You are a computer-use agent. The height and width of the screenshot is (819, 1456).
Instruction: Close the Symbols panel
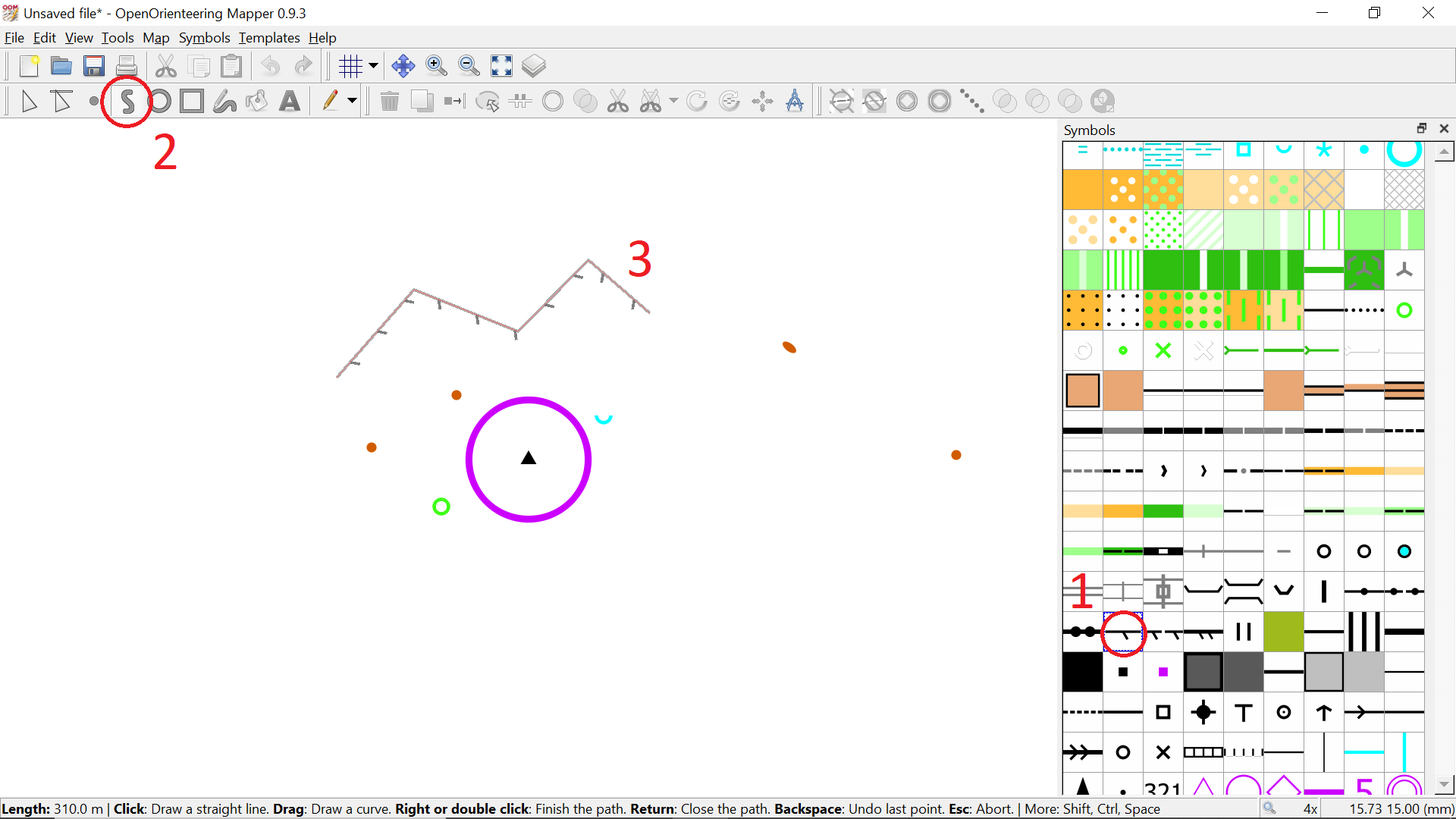tap(1445, 128)
